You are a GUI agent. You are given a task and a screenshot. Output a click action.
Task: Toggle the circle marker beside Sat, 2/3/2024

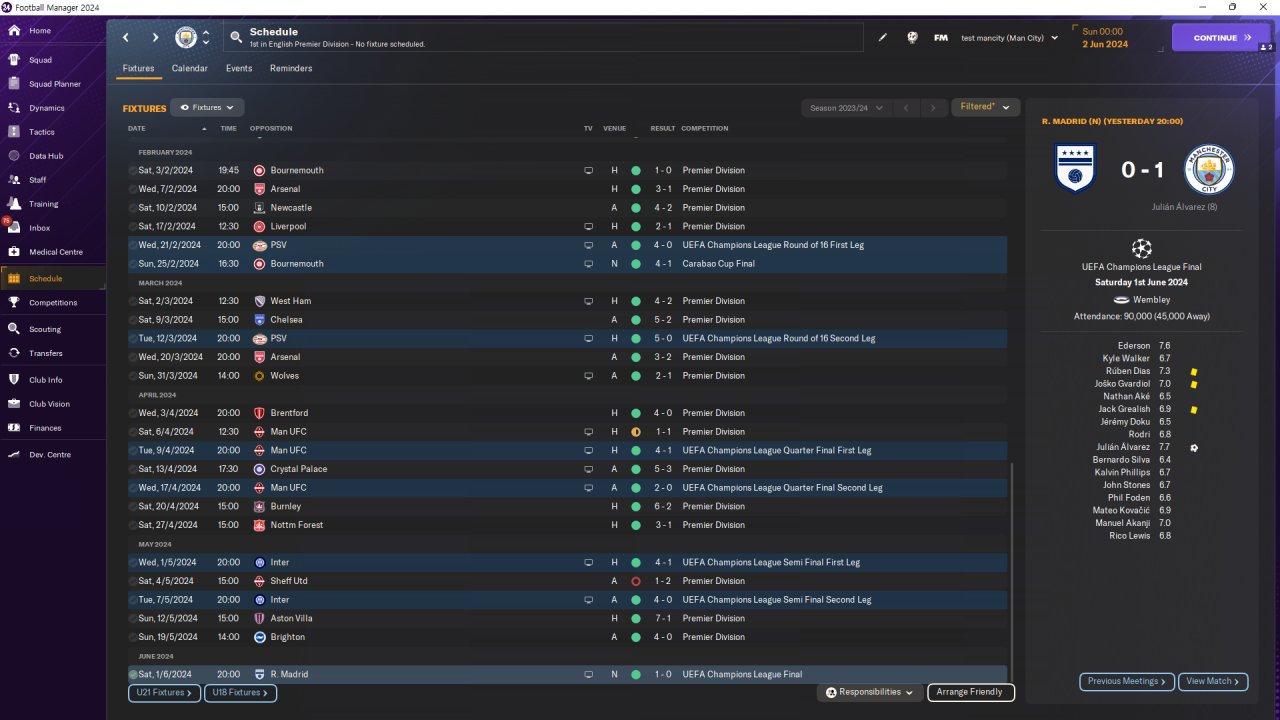click(133, 301)
